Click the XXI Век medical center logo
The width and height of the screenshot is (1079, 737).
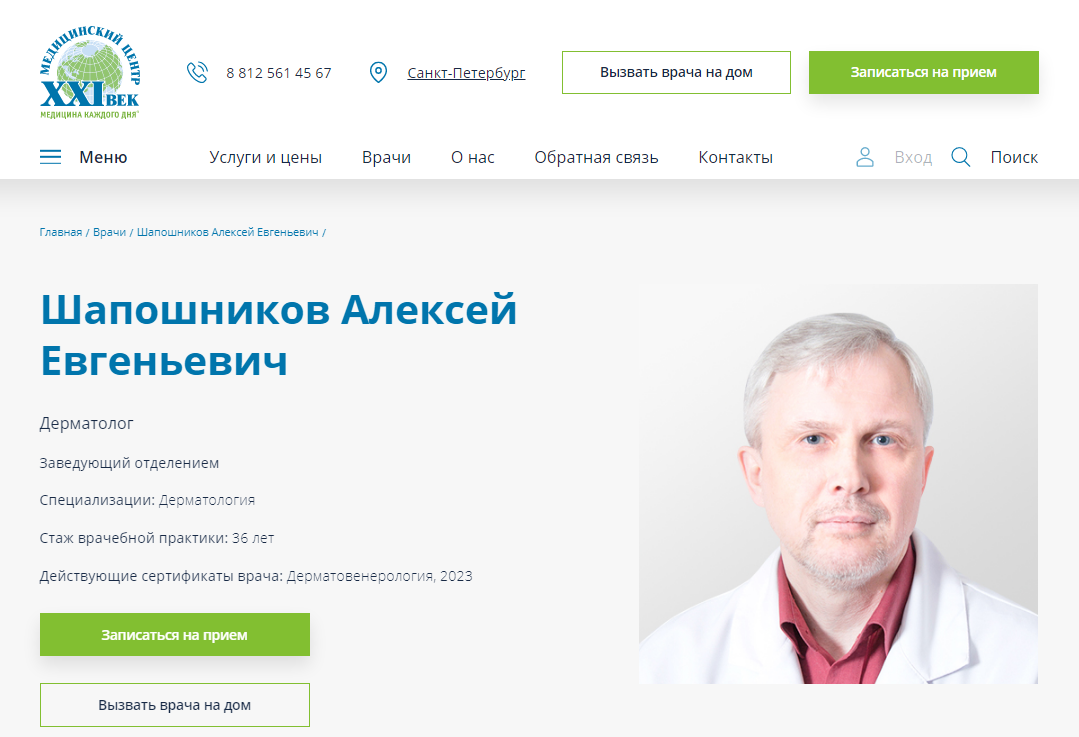tap(90, 72)
